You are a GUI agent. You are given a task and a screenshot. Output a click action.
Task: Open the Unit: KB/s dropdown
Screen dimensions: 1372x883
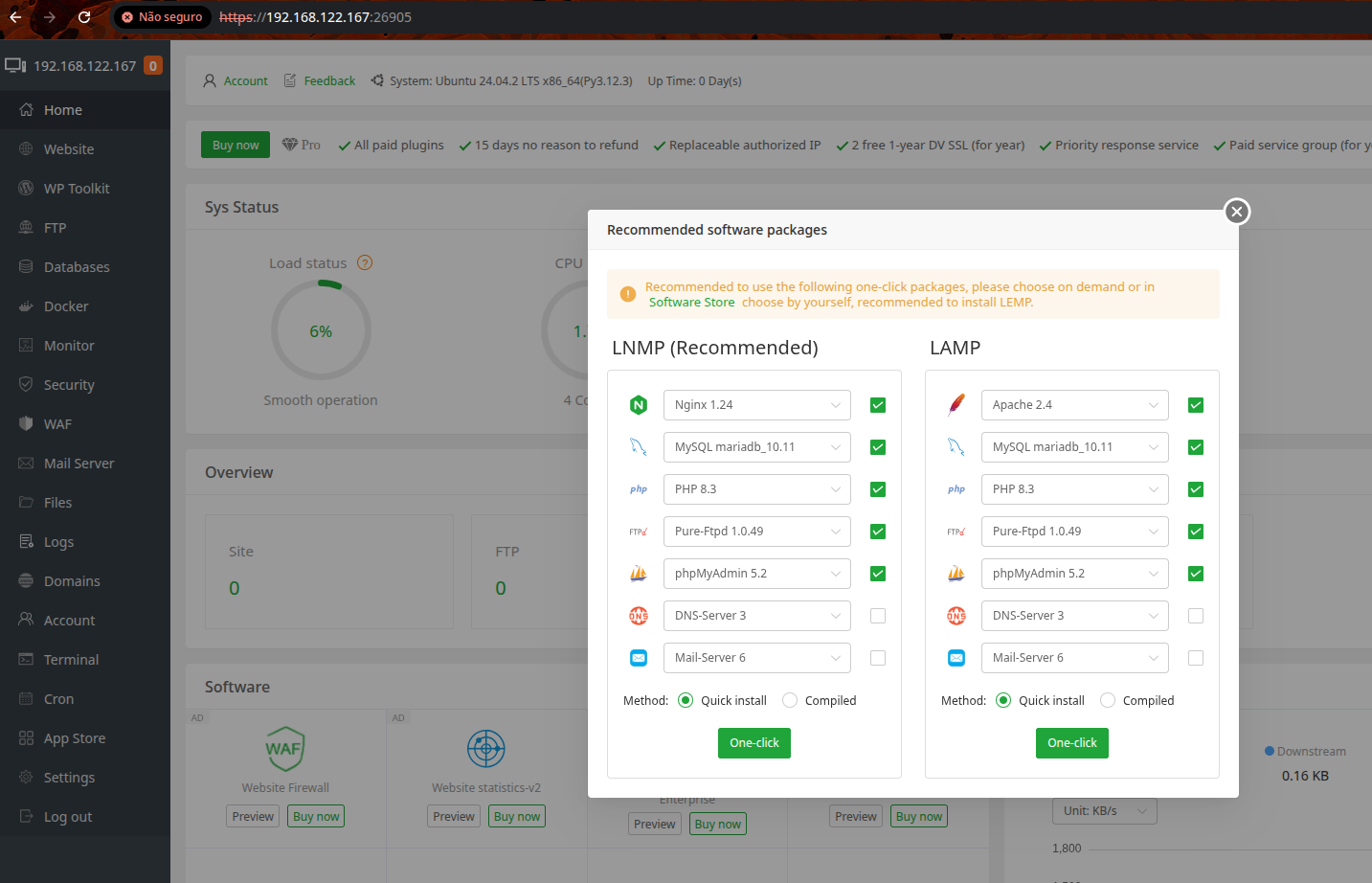1105,811
